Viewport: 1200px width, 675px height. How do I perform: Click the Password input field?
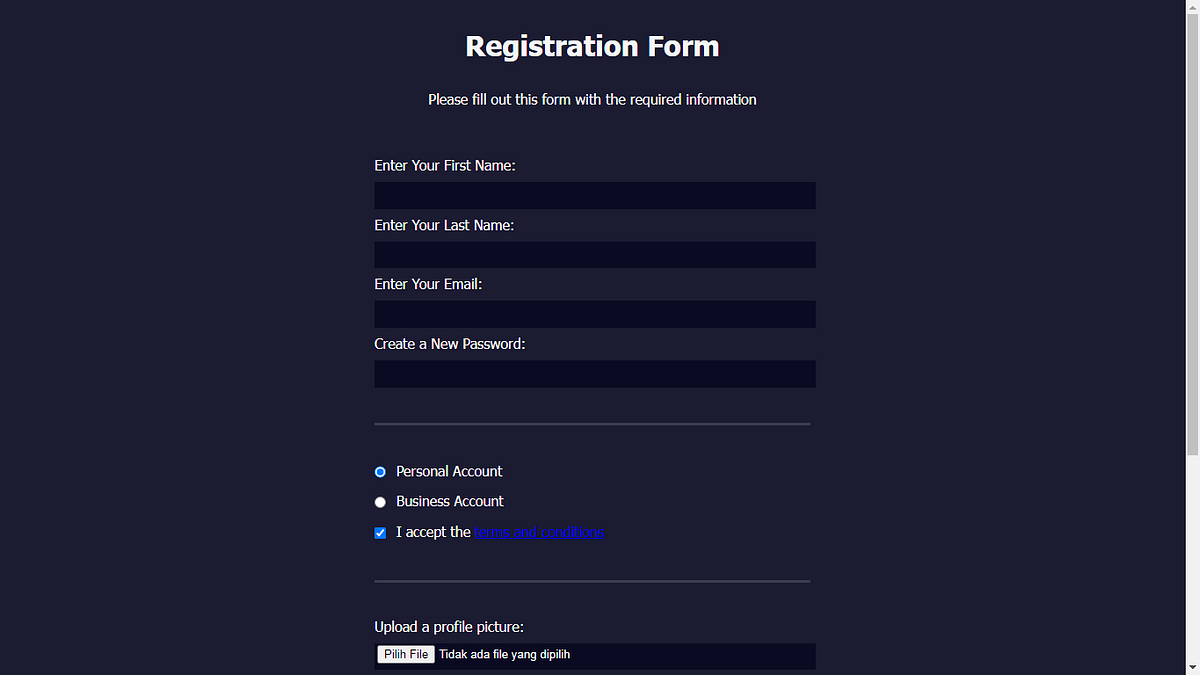point(594,373)
